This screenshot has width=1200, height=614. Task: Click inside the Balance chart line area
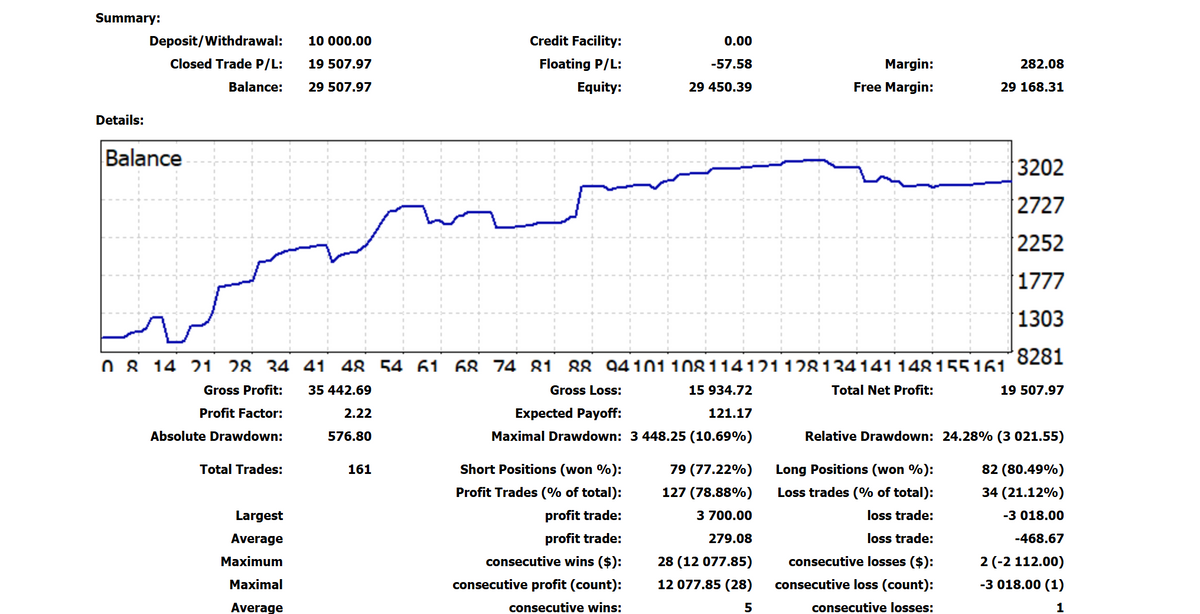point(556,246)
